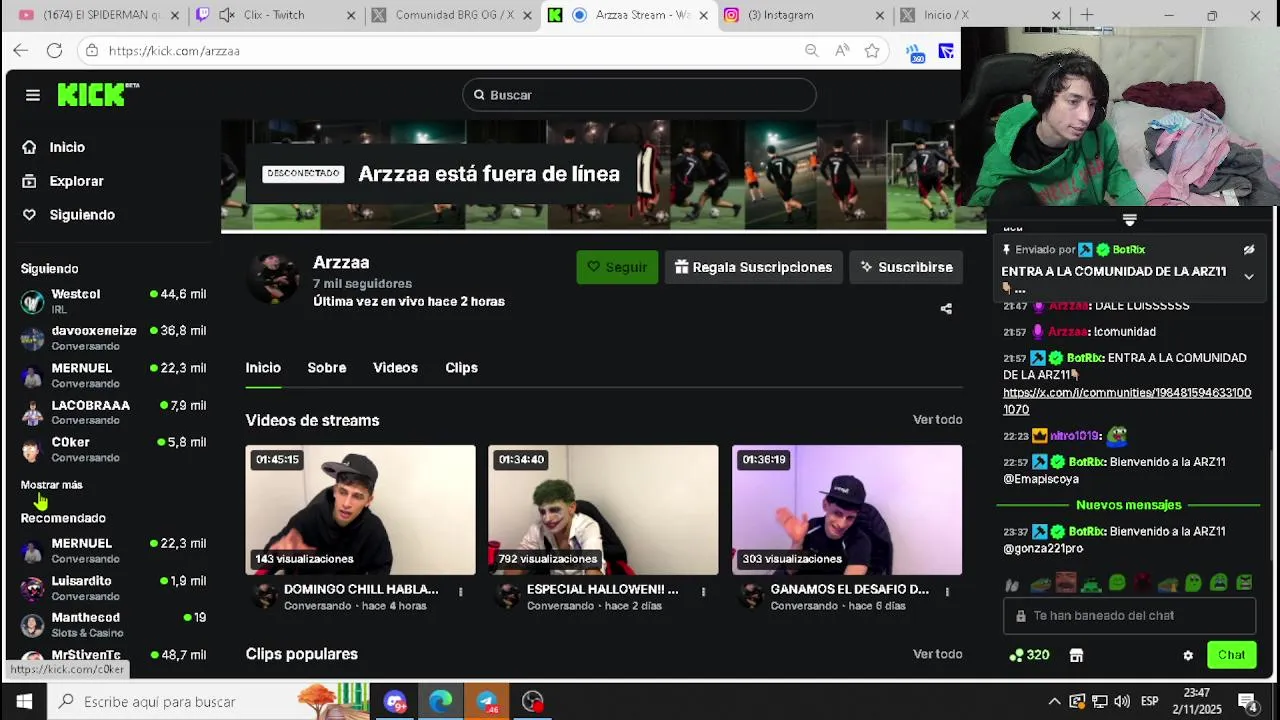The width and height of the screenshot is (1280, 720).
Task: Switch to El Spiderman YouTube tab
Action: coord(98,15)
